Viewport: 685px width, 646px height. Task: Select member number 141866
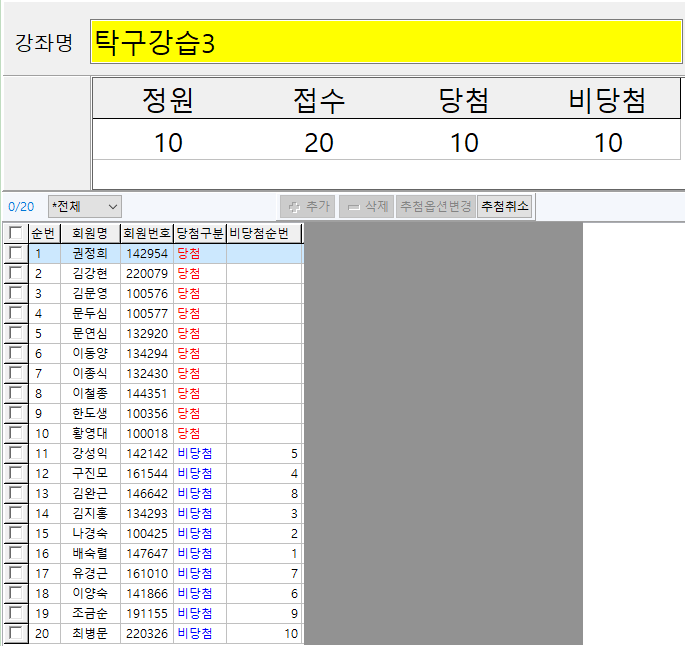147,594
